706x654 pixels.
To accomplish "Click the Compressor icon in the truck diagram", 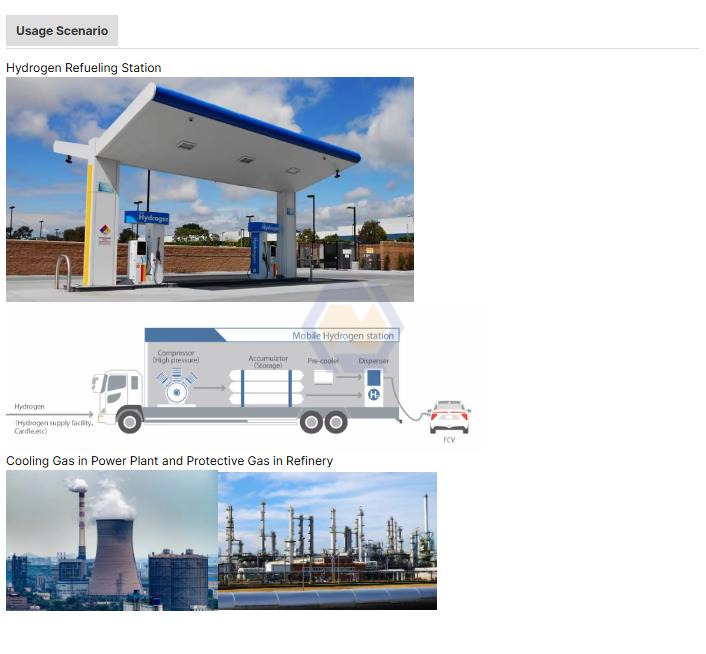I will (177, 386).
